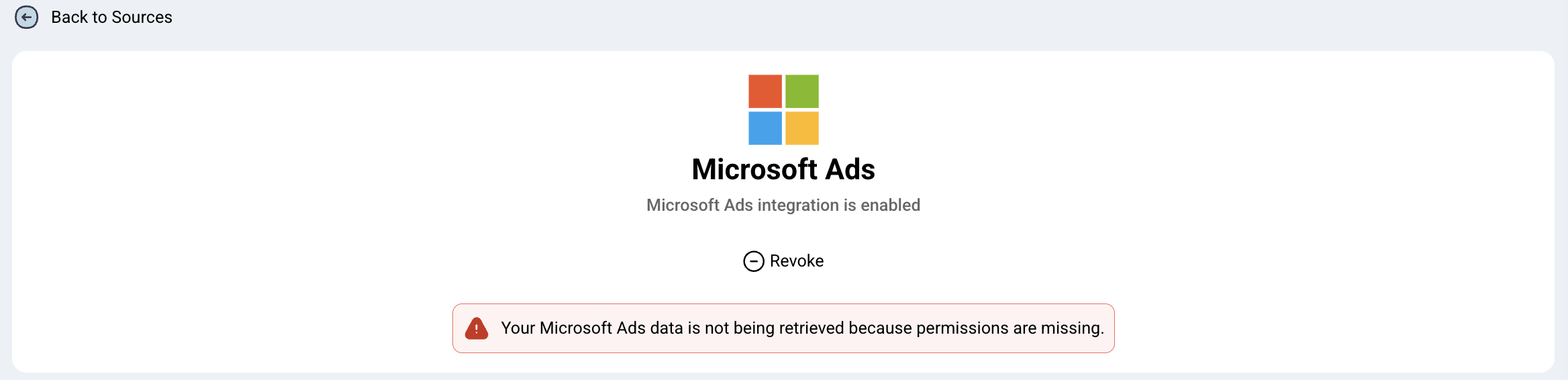Click the word 'integration' in the status subtitle

[x=798, y=205]
